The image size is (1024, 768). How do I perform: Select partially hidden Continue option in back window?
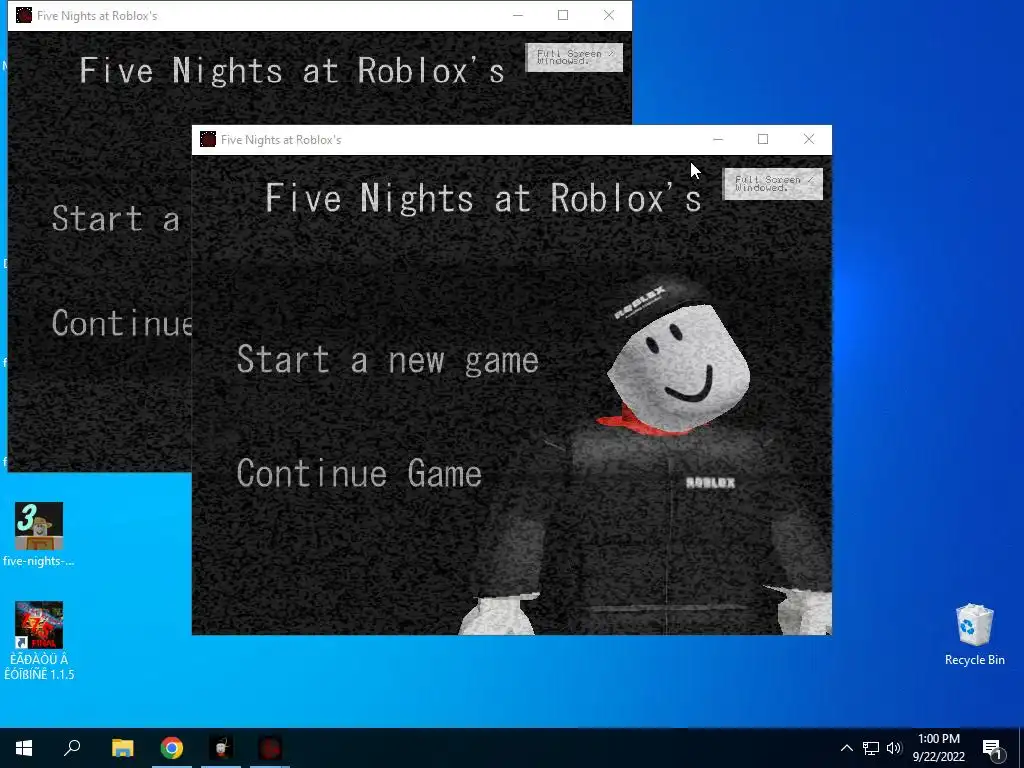coord(121,323)
